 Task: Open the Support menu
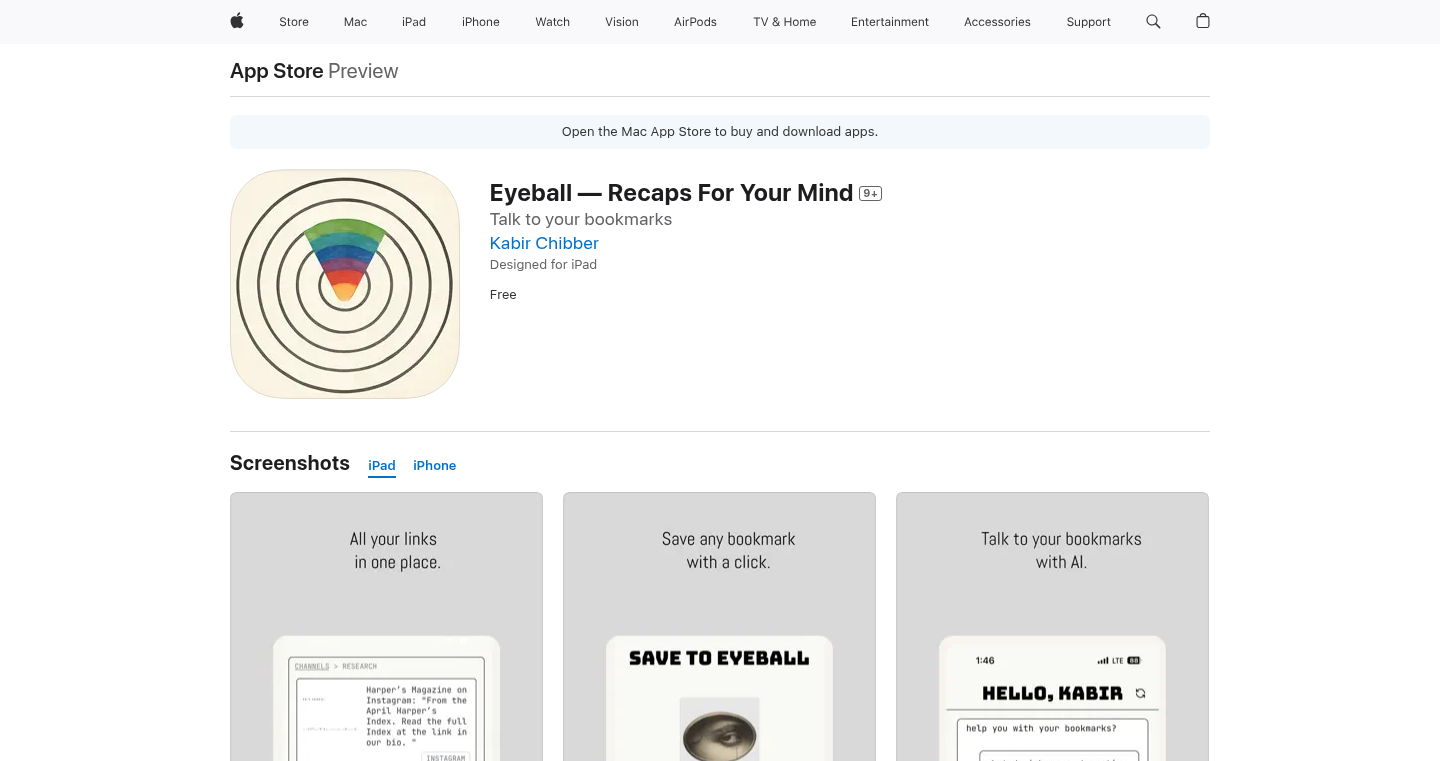coord(1088,22)
